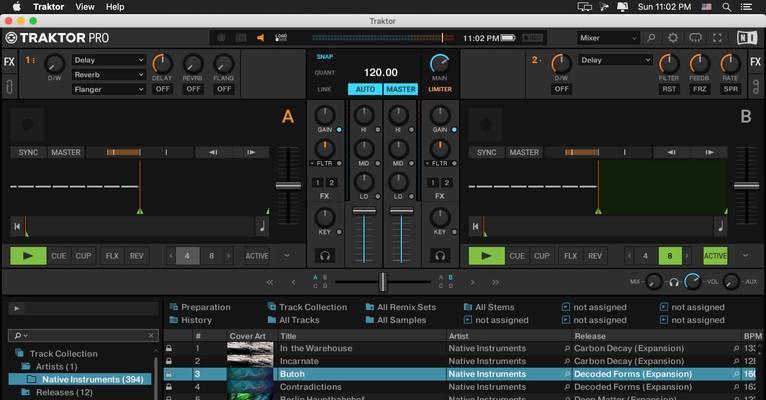Click deck A tempo fader handle
The image size is (766, 400).
click(x=288, y=186)
